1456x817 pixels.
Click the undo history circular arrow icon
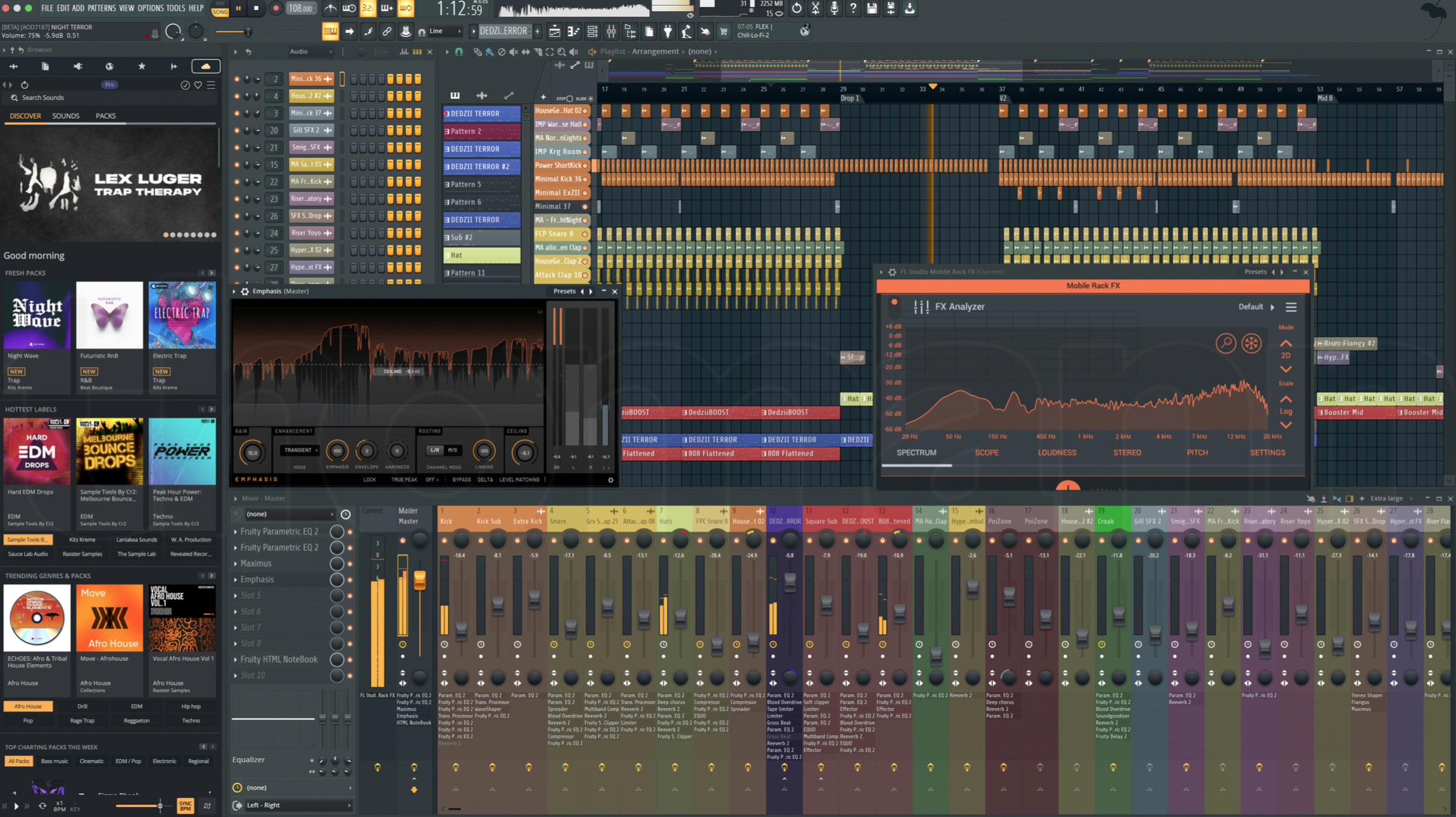[x=797, y=9]
